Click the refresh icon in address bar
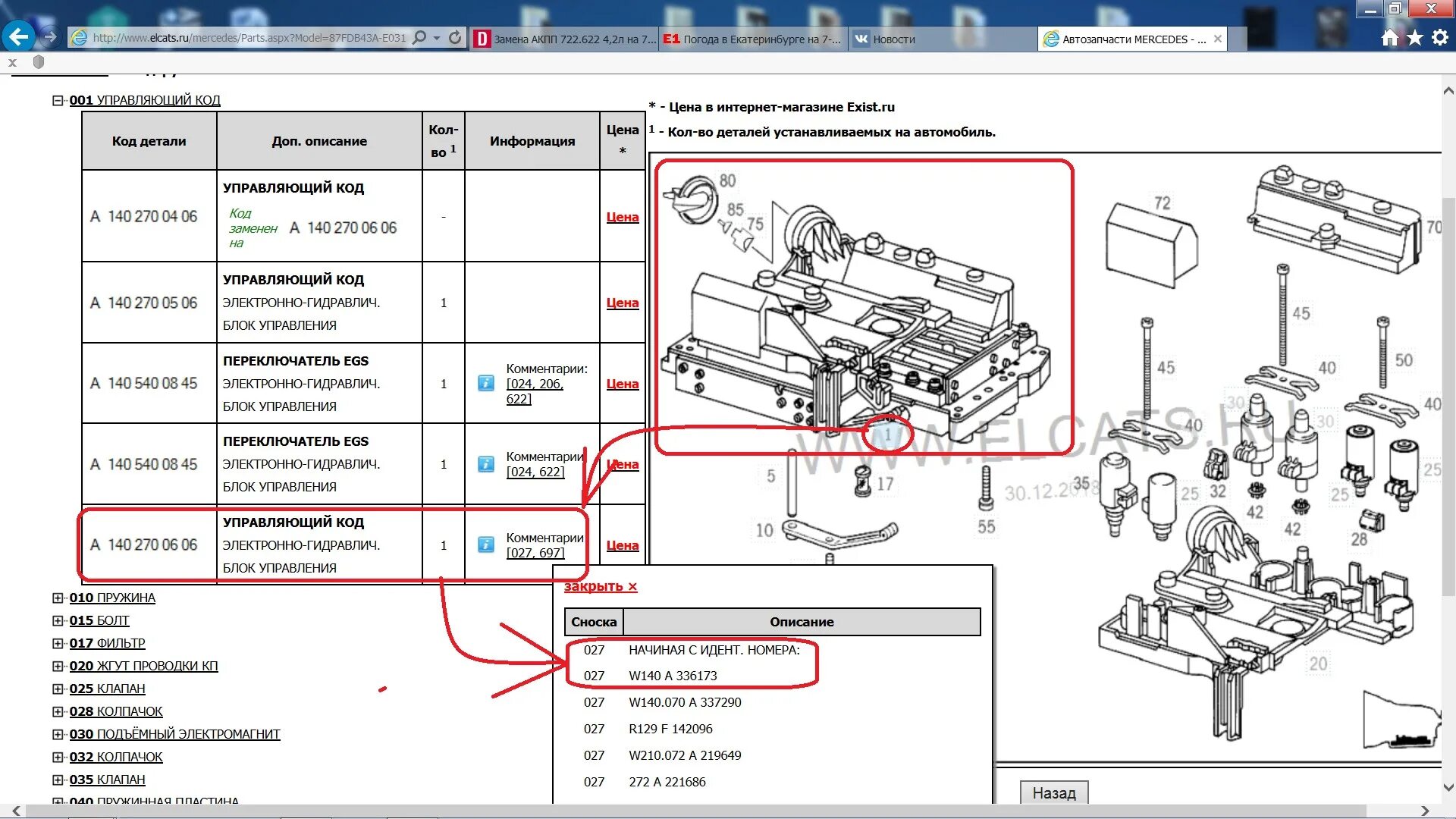The width and height of the screenshot is (1456, 819). pyautogui.click(x=455, y=38)
